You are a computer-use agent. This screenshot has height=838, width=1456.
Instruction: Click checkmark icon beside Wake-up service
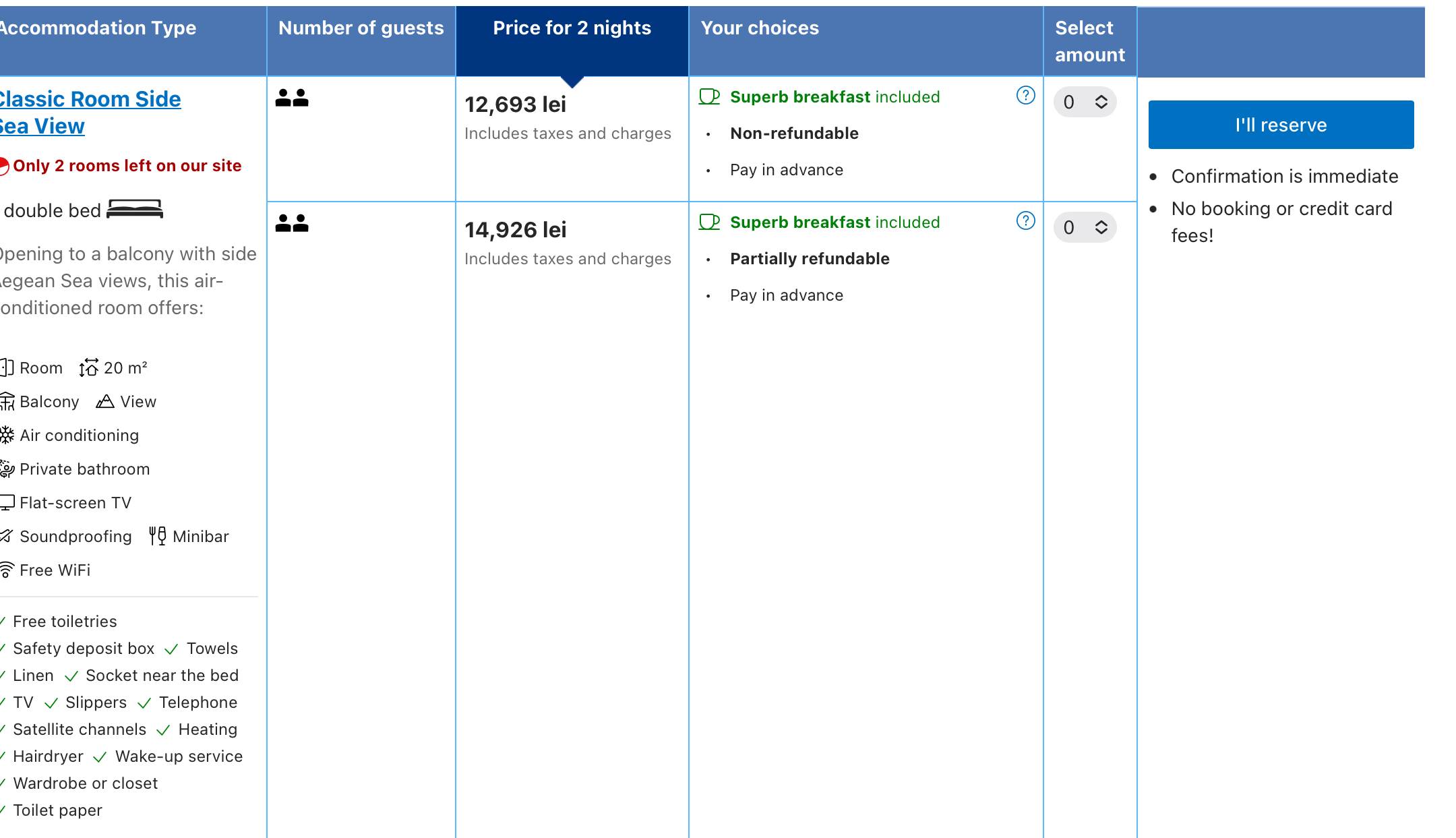pos(100,757)
